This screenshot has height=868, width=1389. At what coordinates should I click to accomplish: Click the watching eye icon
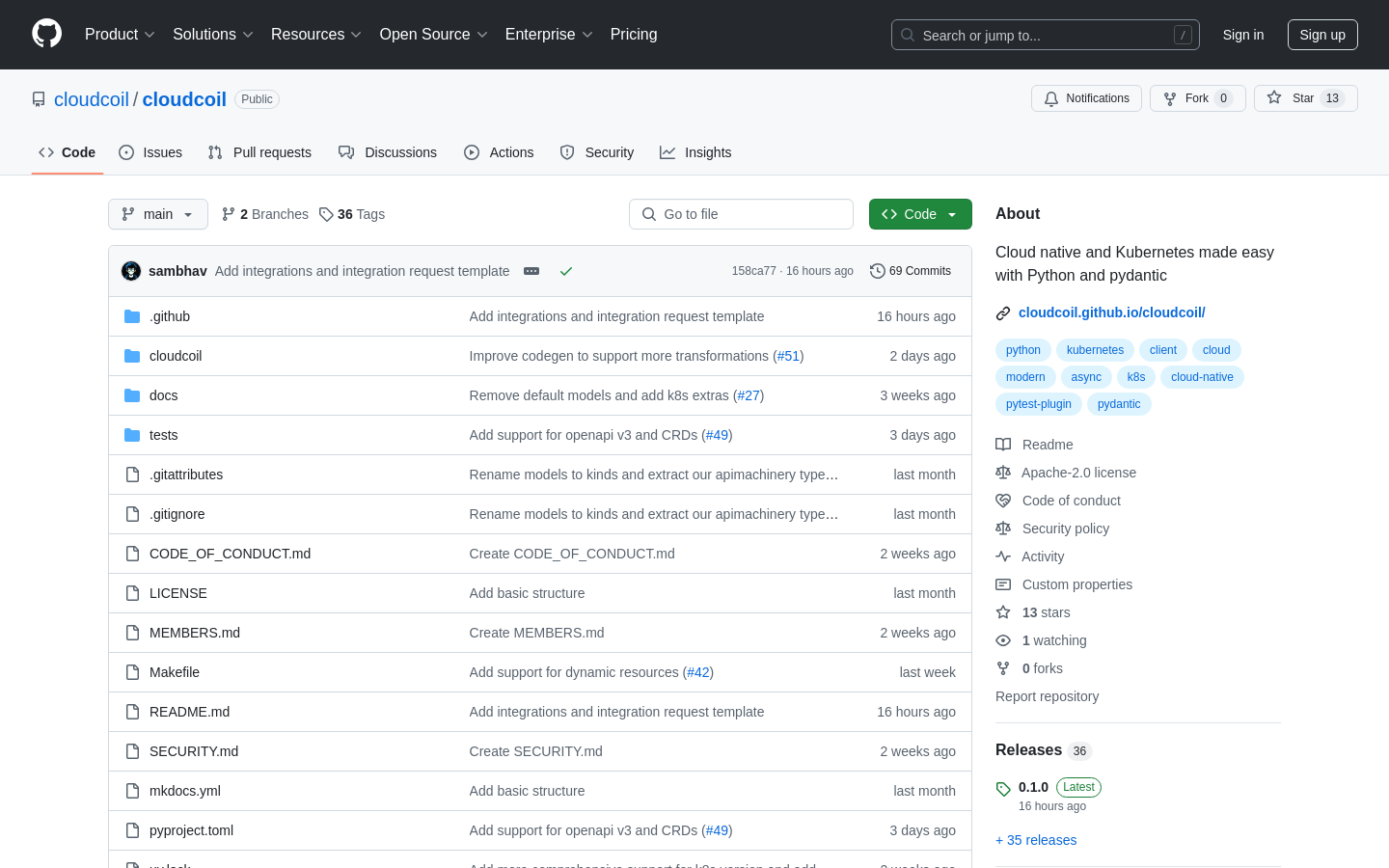click(1003, 640)
